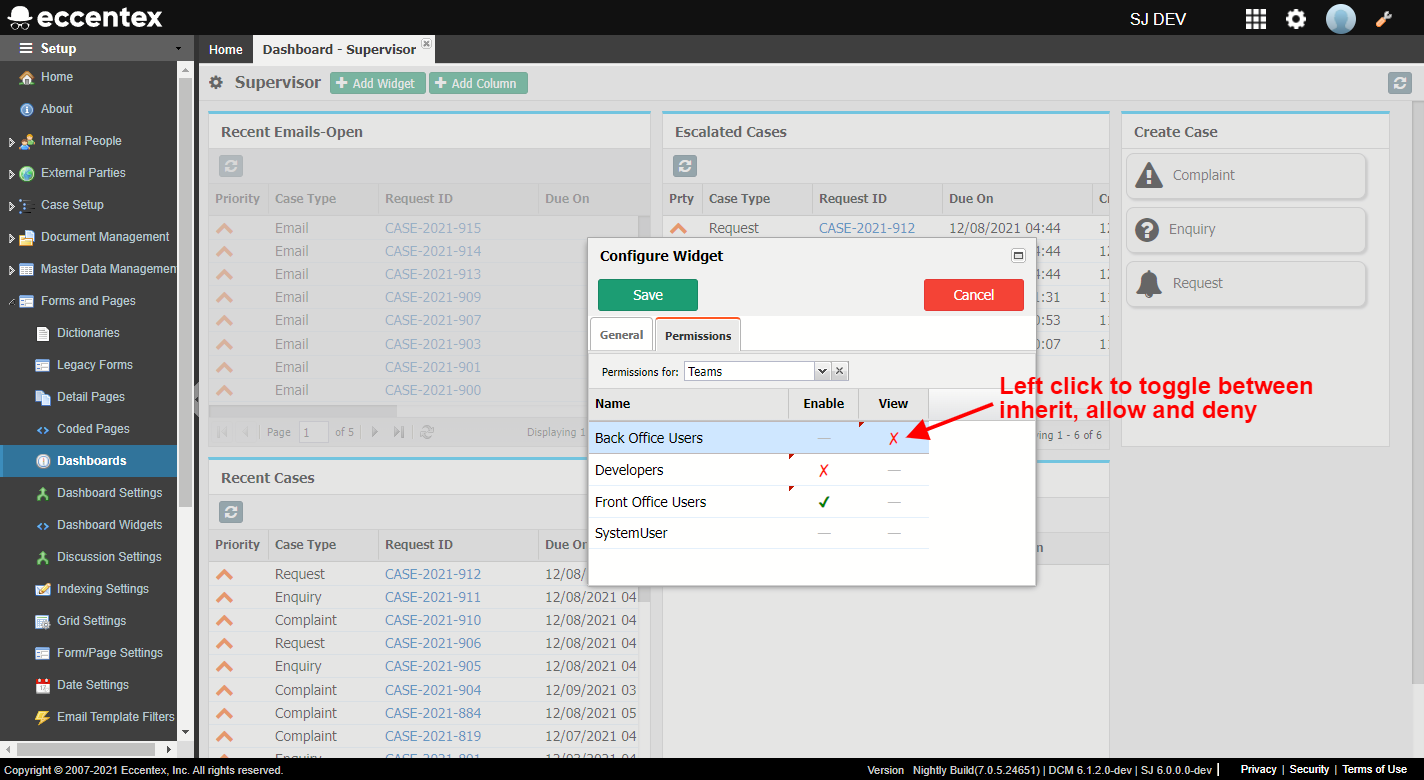This screenshot has width=1424, height=780.
Task: Open the Privacy link in footer
Action: 1258,769
